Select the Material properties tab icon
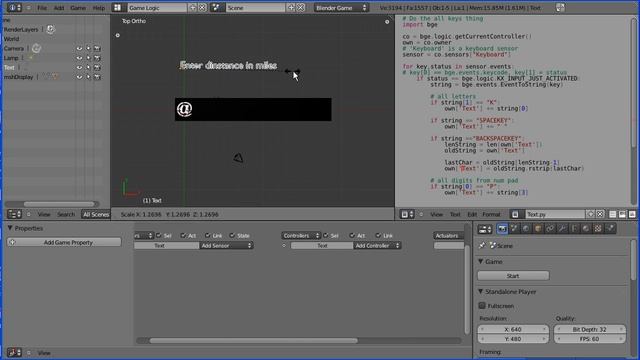The image size is (640, 360). coord(586,229)
